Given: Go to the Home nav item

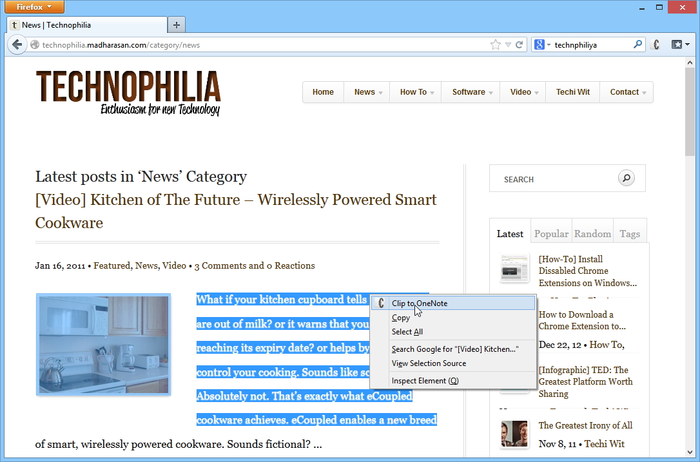Looking at the screenshot, I should point(323,92).
